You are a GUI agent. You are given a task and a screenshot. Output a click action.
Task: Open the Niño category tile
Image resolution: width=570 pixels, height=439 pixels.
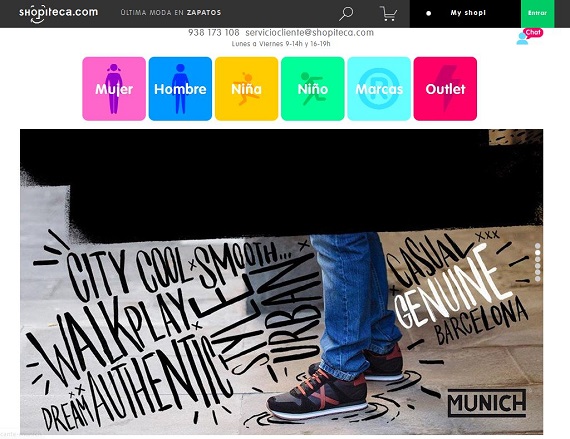[313, 89]
